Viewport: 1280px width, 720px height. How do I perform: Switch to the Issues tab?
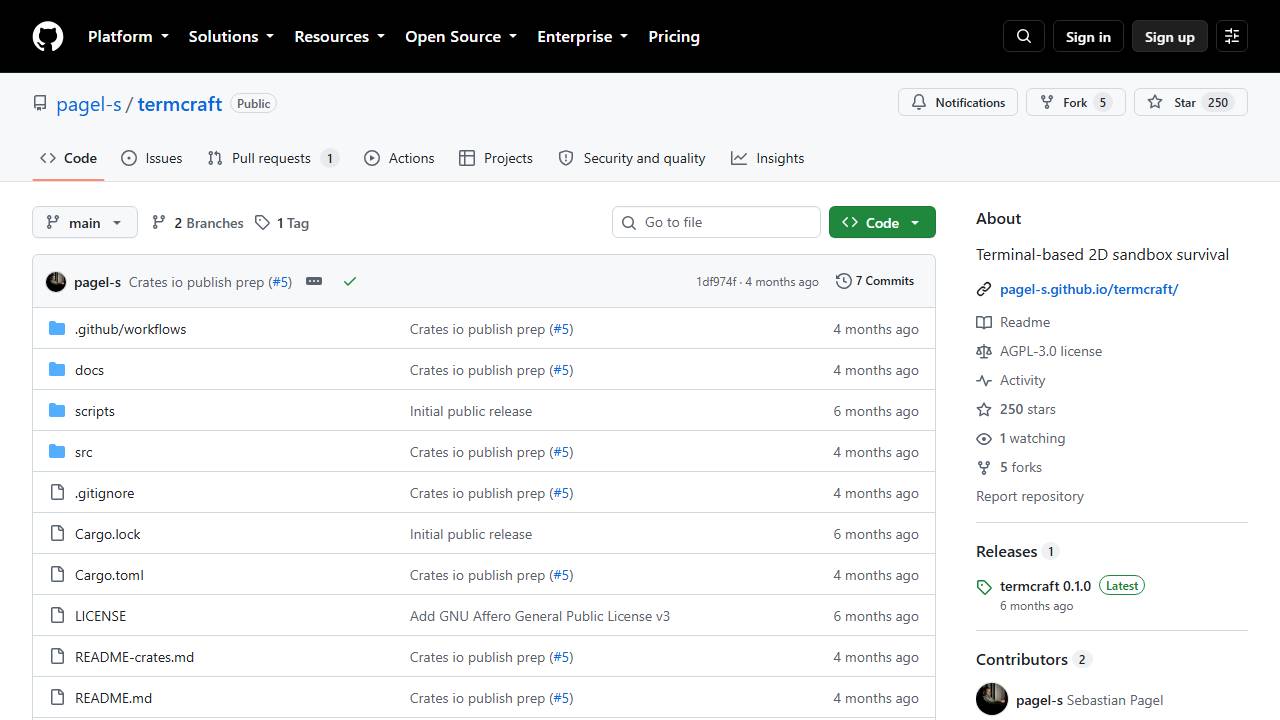click(x=152, y=158)
